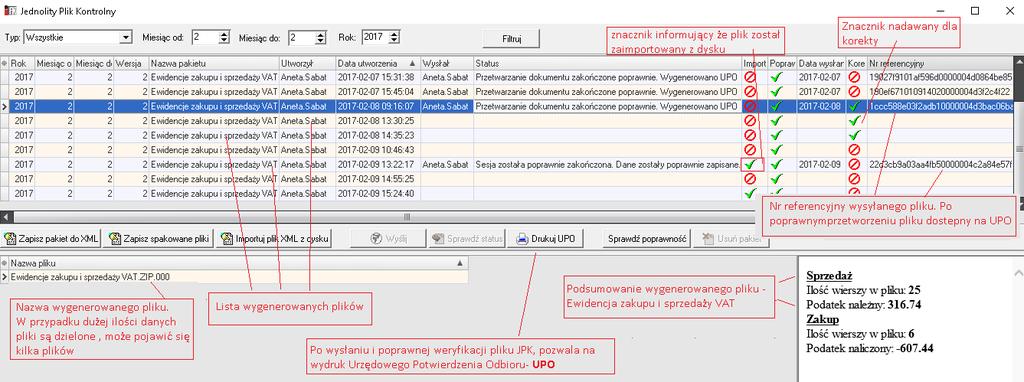Click Popraw checkmark in 10:46:43 row
This screenshot has height=382, width=1024.
click(776, 150)
